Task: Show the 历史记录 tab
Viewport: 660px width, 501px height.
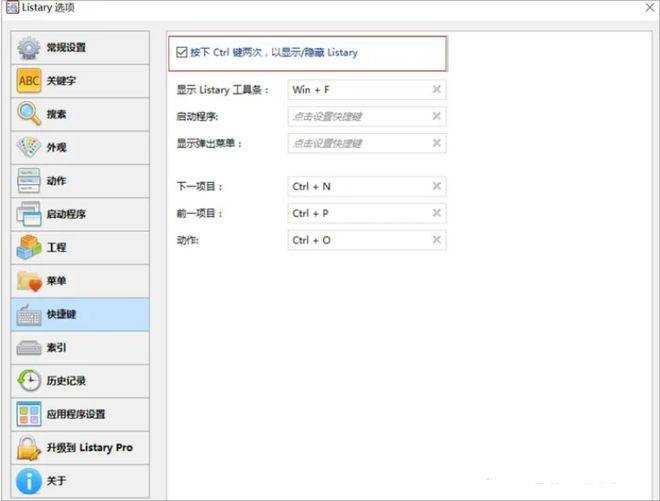Action: [x=80, y=381]
